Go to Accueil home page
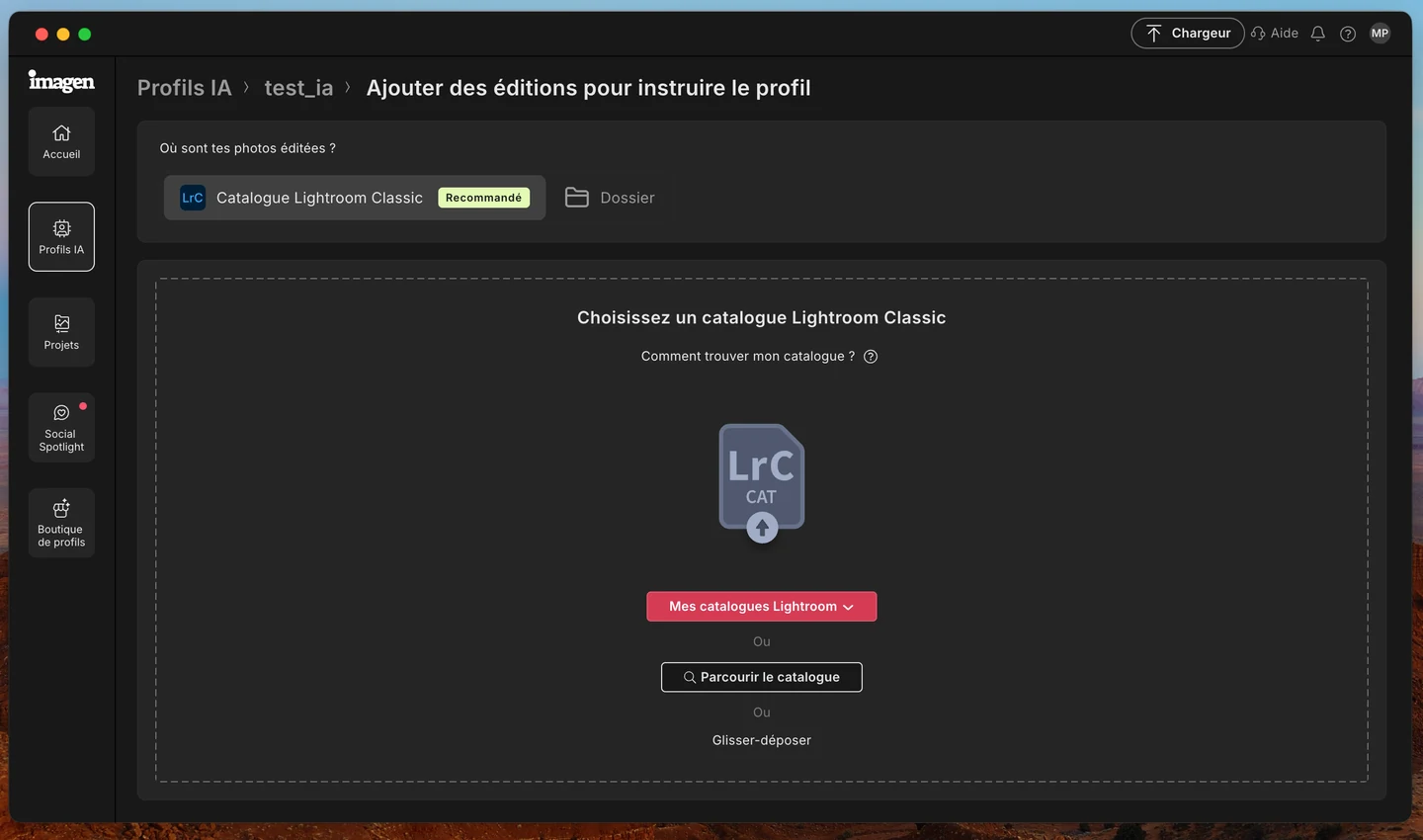 click(61, 141)
